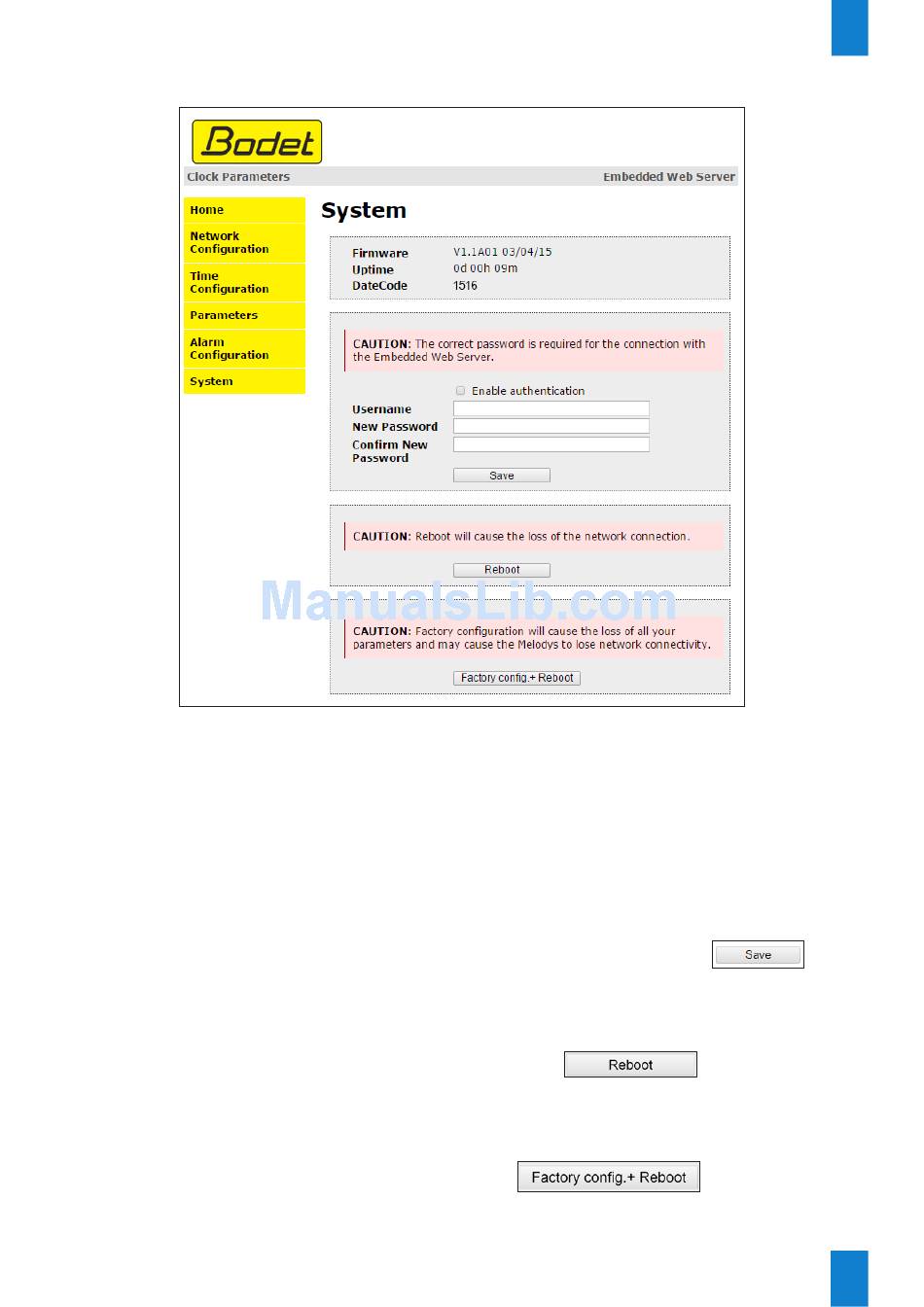
Task: Click Reboot button in web server panel
Action: click(502, 570)
